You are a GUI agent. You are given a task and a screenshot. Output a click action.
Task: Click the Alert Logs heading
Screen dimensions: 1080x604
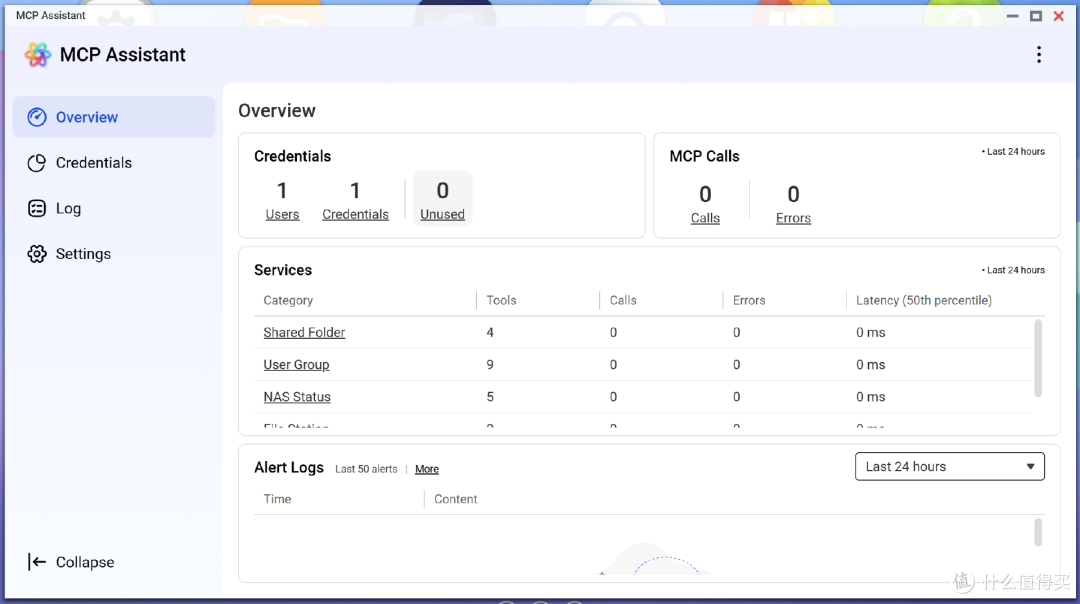(289, 468)
